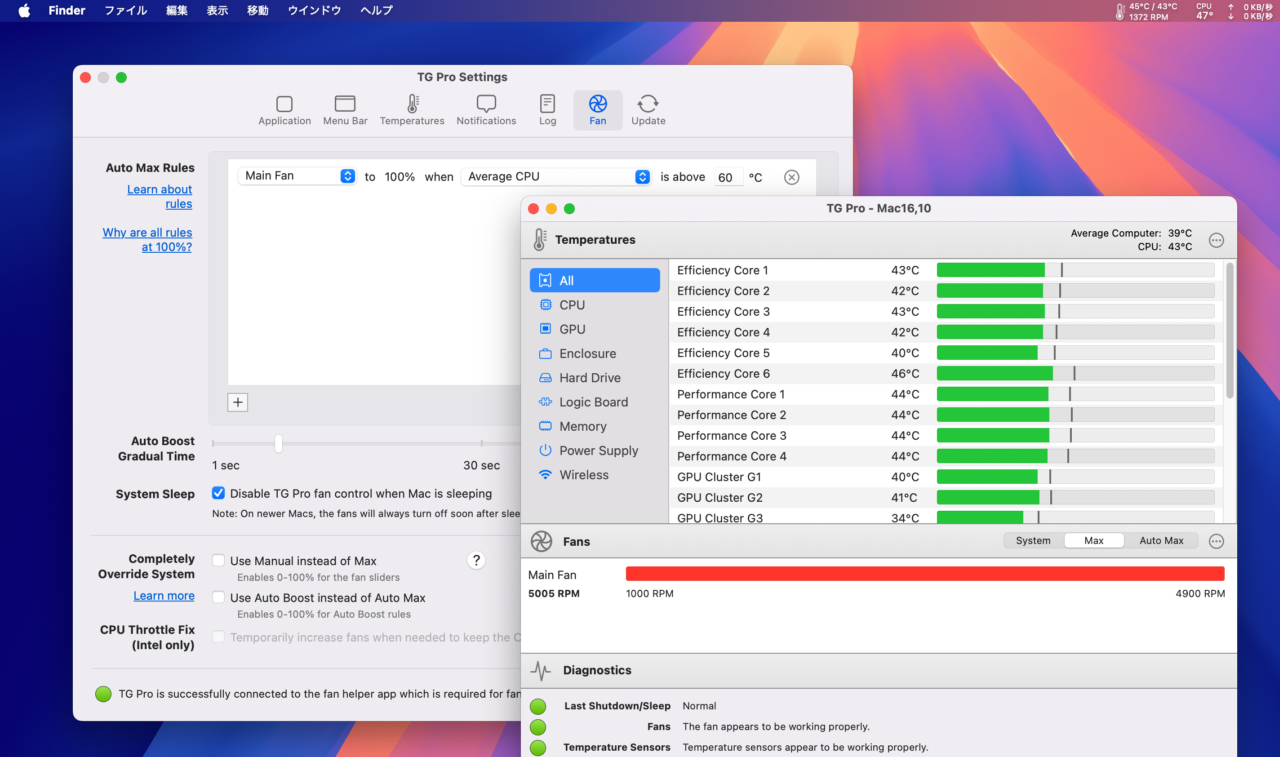The image size is (1280, 757).
Task: Enable Use Auto Boost instead of Auto Max
Action: pyautogui.click(x=218, y=598)
